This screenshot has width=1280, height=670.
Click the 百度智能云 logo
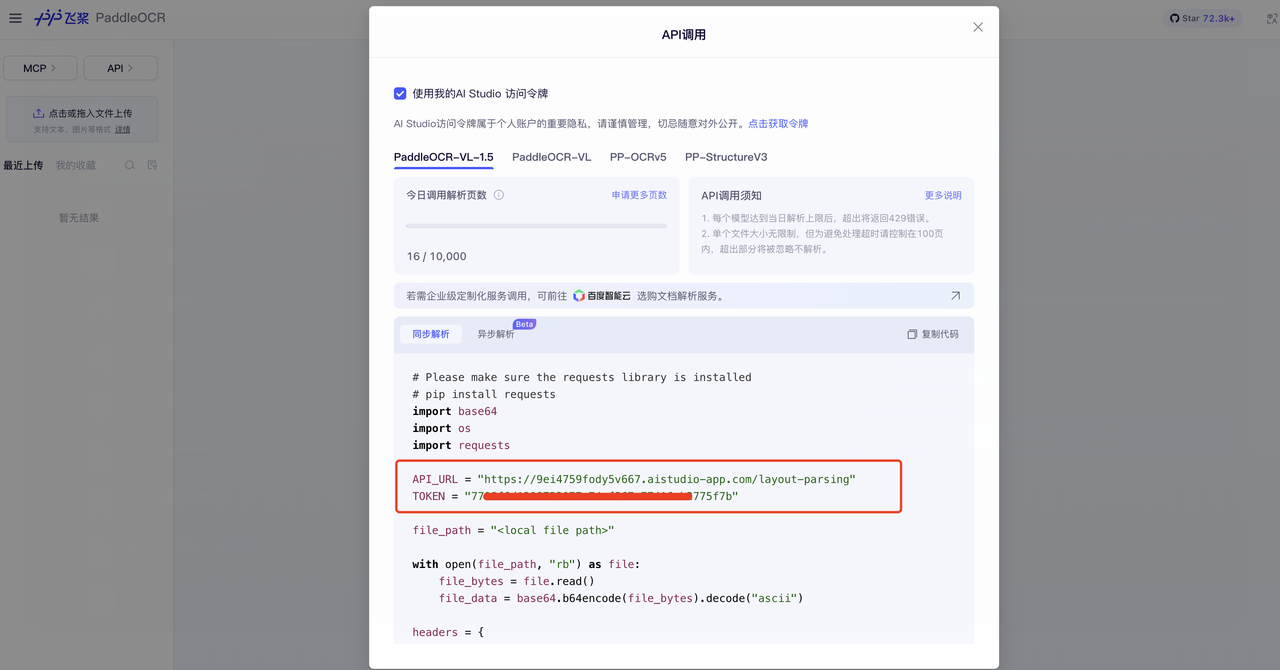tap(602, 296)
